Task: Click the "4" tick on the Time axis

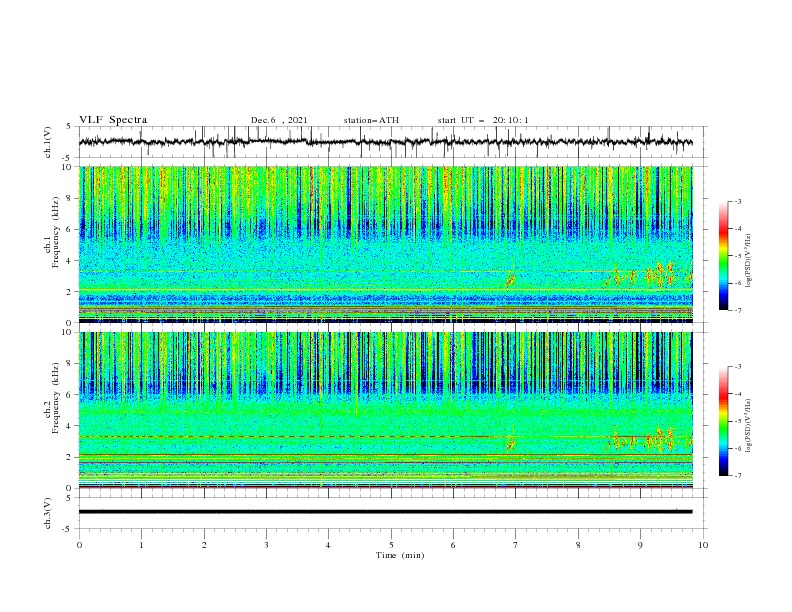Action: click(x=328, y=545)
